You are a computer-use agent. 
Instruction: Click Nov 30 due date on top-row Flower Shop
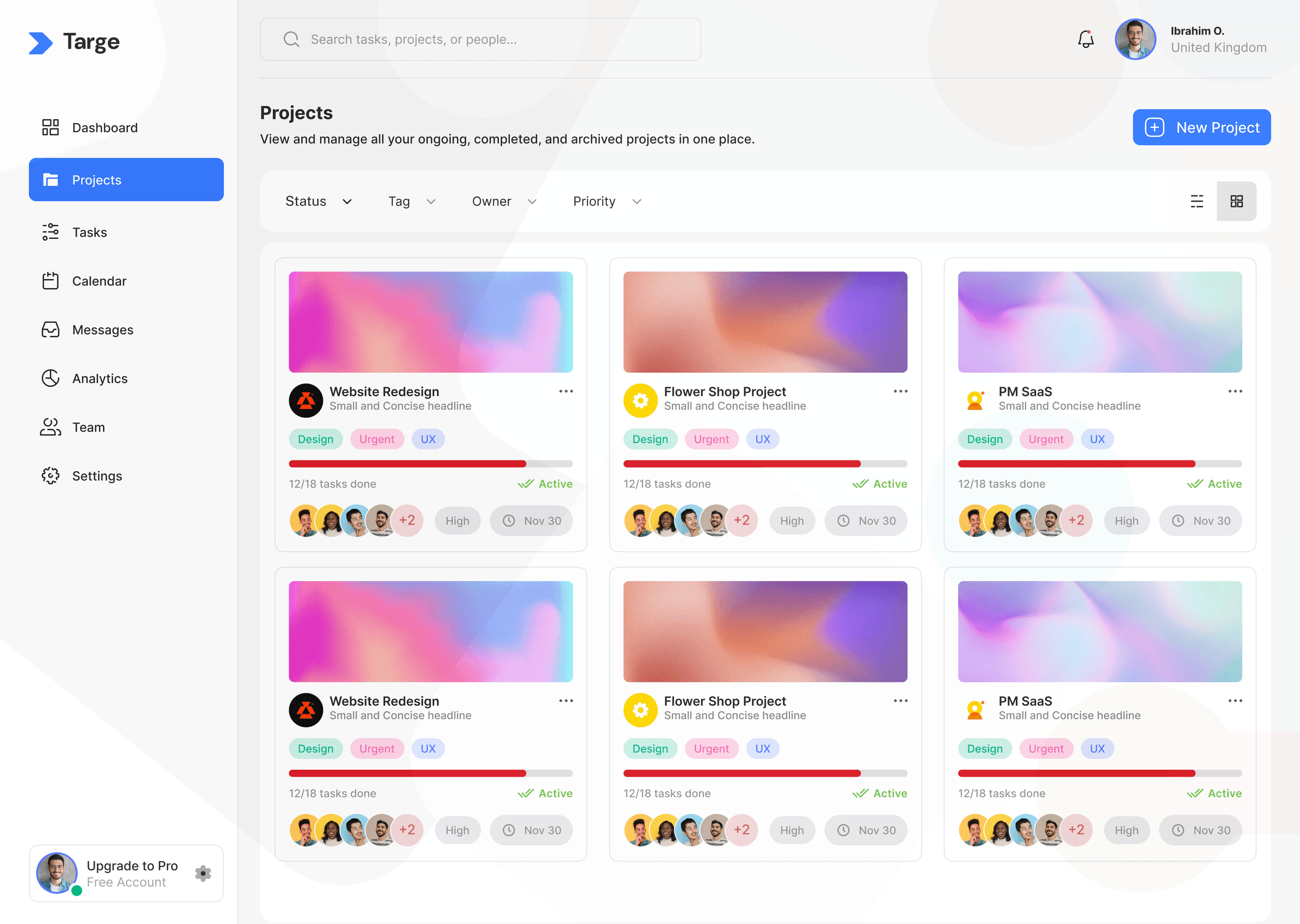[x=866, y=520]
